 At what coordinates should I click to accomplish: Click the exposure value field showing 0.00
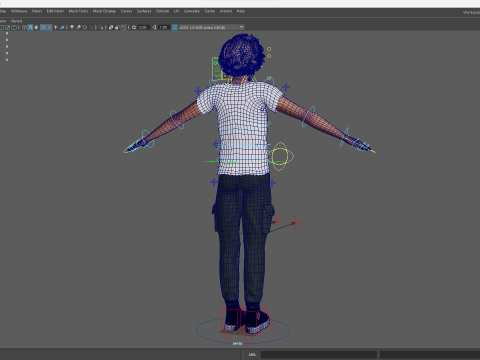(143, 27)
